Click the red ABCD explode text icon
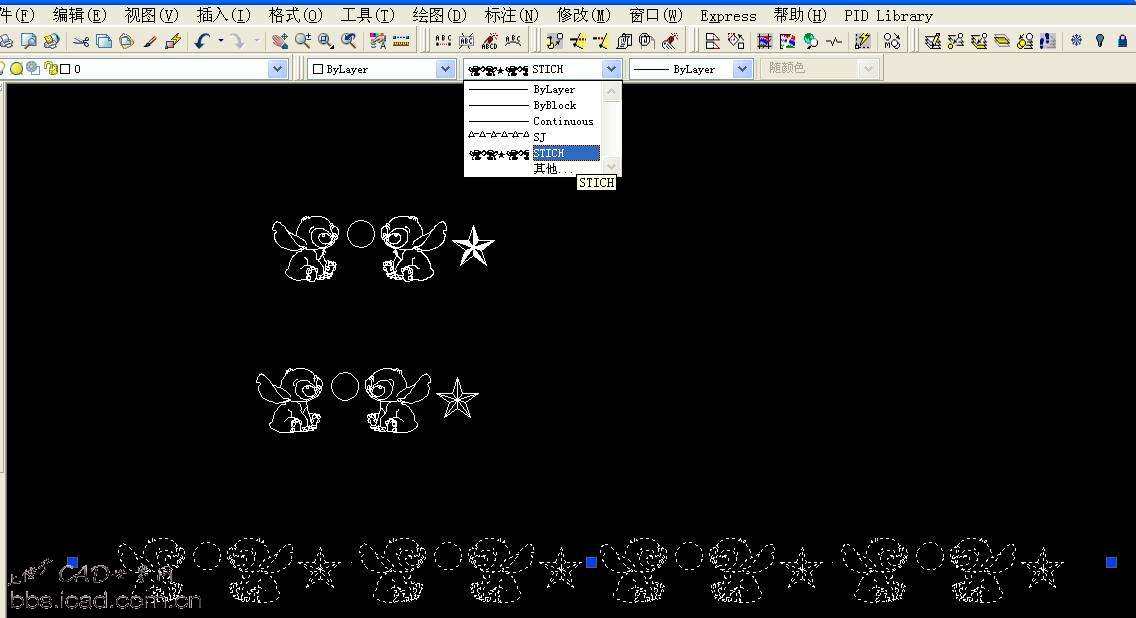Image resolution: width=1136 pixels, height=618 pixels. pyautogui.click(x=490, y=41)
